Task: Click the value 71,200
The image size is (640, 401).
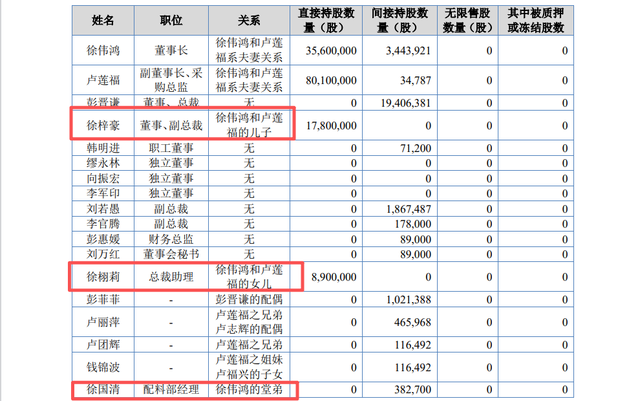Action: tap(416, 148)
